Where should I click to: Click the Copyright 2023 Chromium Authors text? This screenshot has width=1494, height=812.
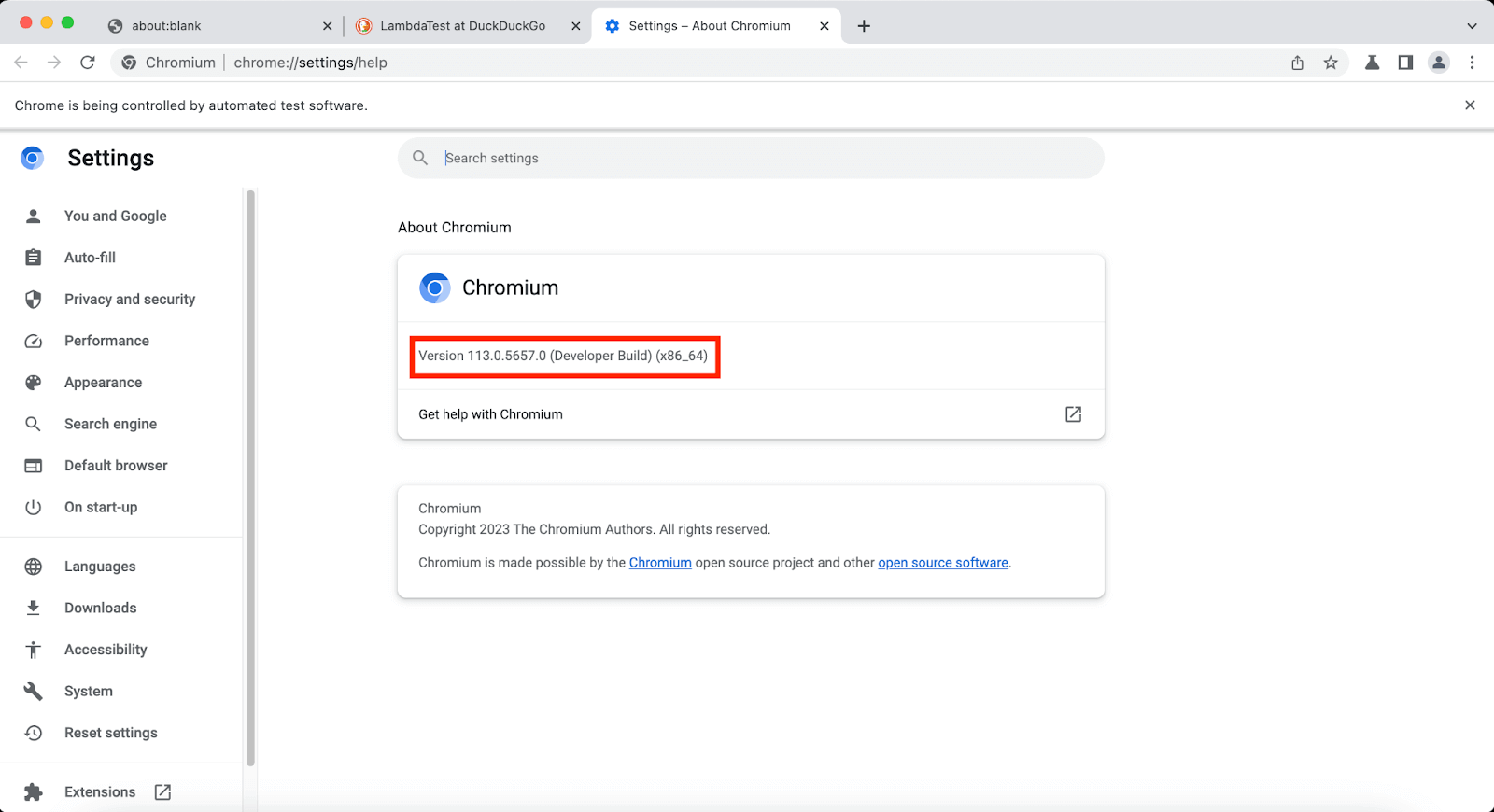click(x=594, y=529)
